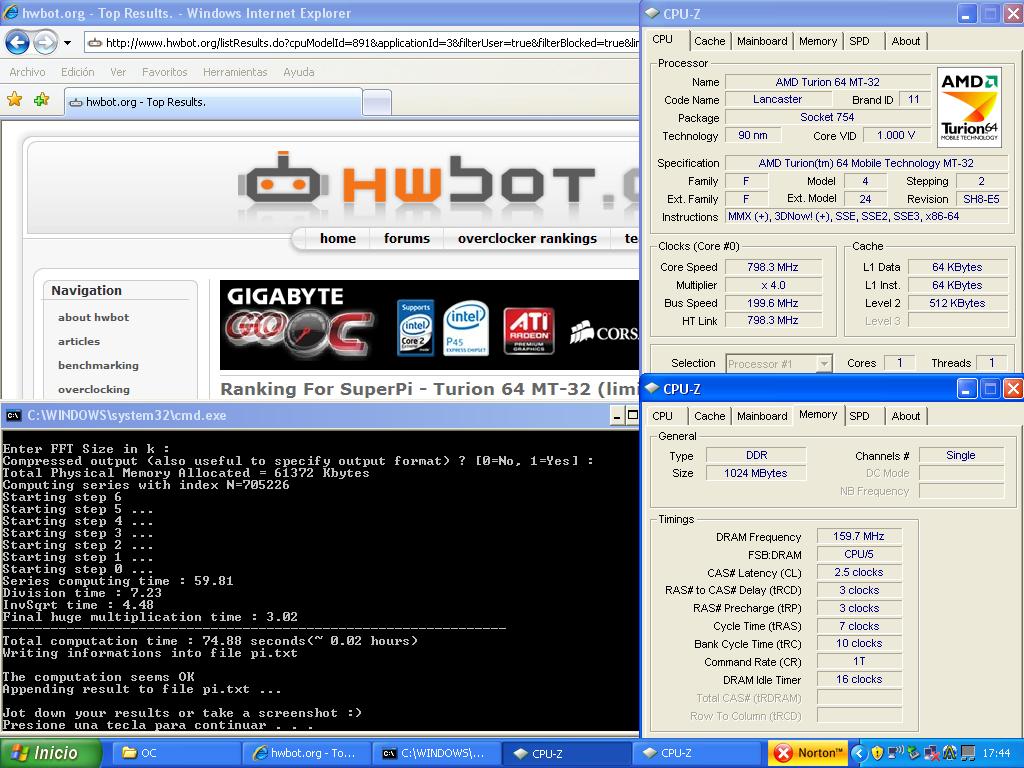Click the hwbot robot logo

point(282,180)
